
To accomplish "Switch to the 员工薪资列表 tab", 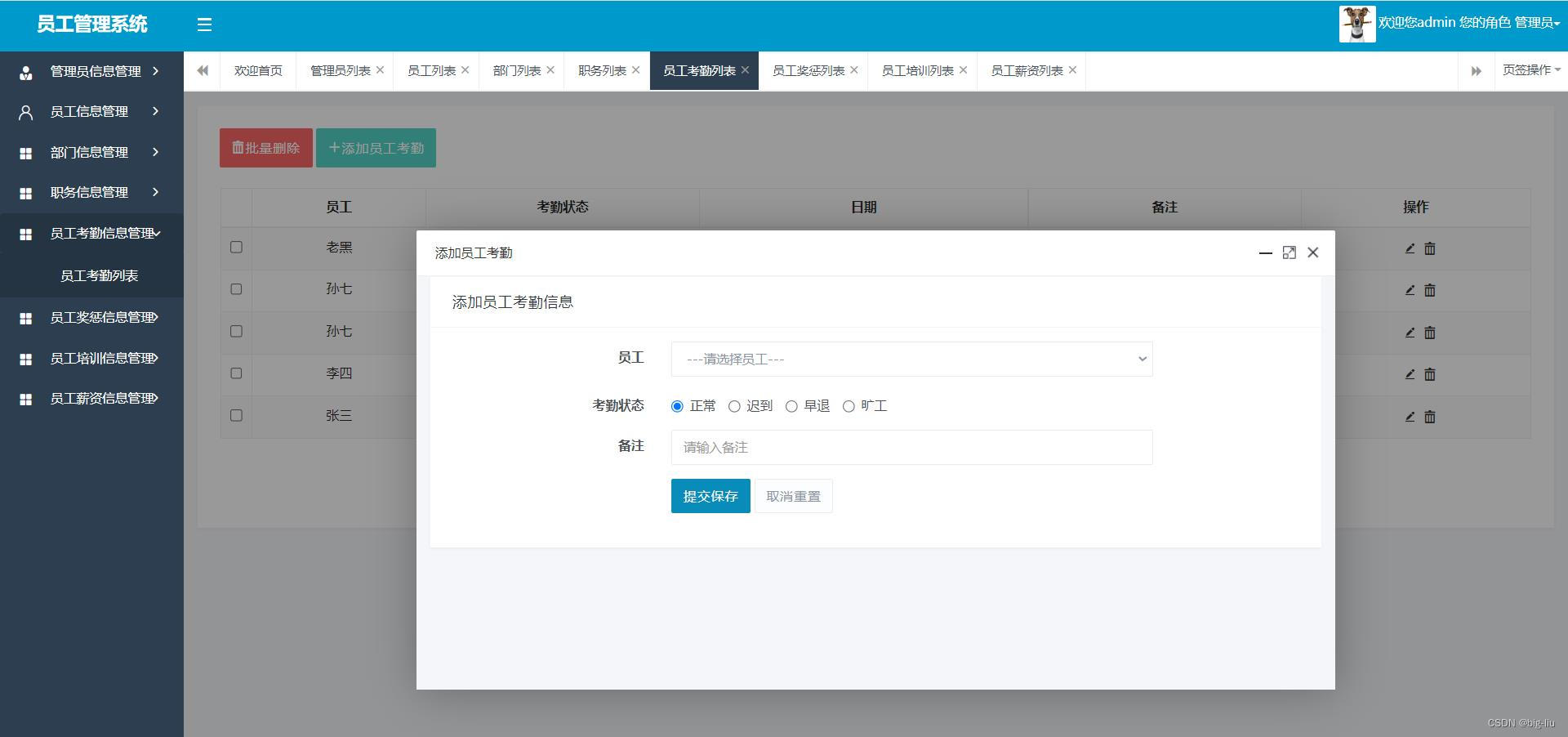I will coord(1027,71).
